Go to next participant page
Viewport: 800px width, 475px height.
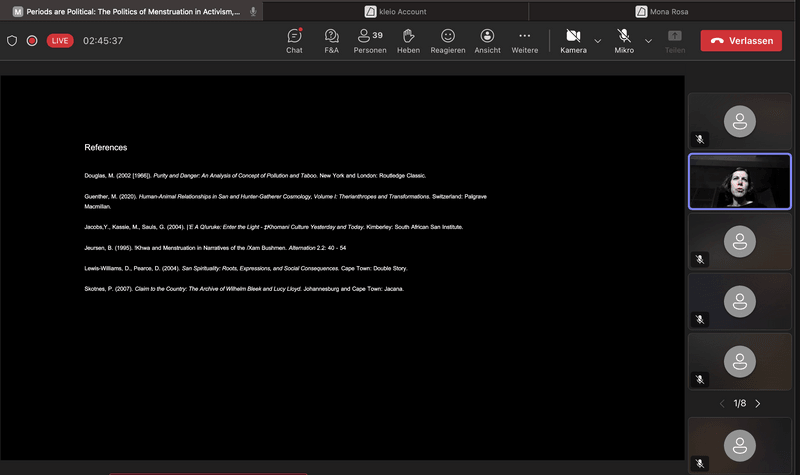[x=758, y=404]
